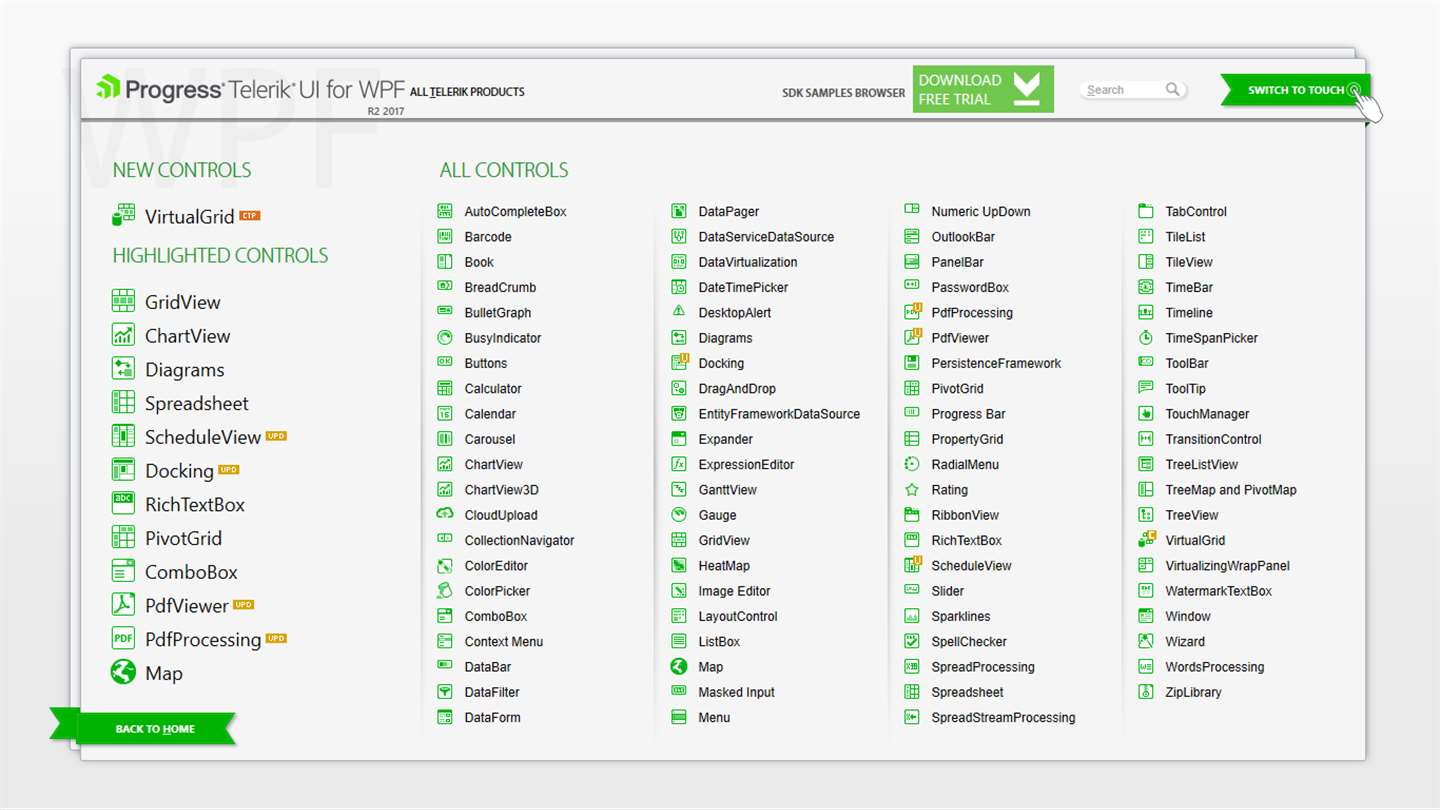Select EntityFrameworkDataSource in the list

pyautogui.click(x=779, y=413)
